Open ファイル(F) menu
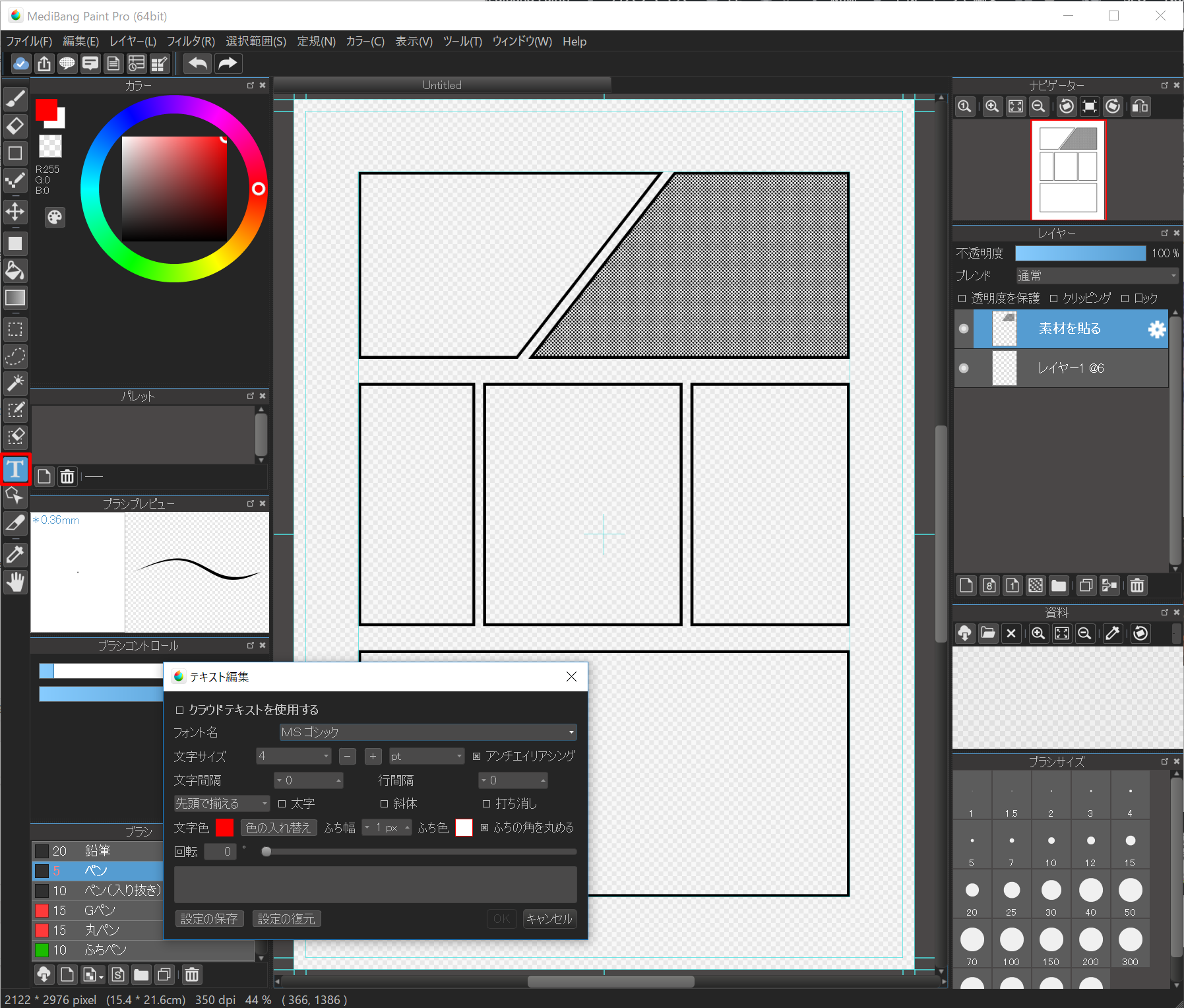This screenshot has width=1184, height=1008. click(29, 42)
